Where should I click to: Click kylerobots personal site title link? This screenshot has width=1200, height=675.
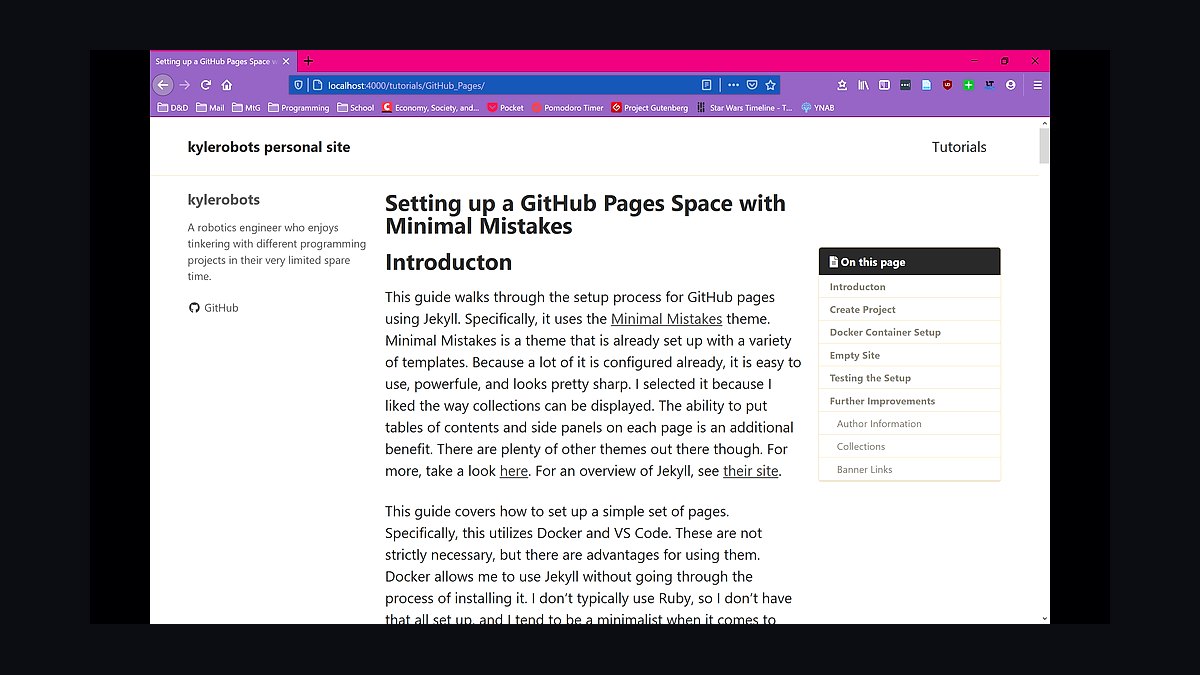(269, 147)
